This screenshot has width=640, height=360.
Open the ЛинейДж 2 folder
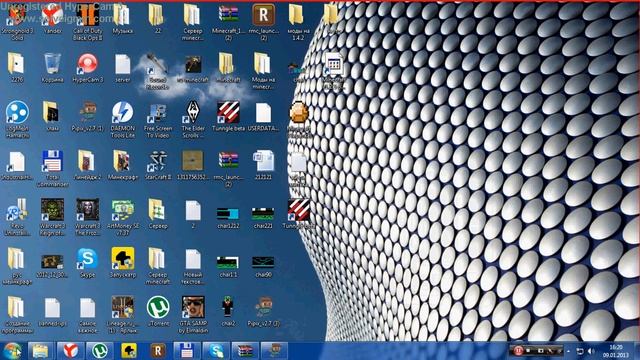87,165
